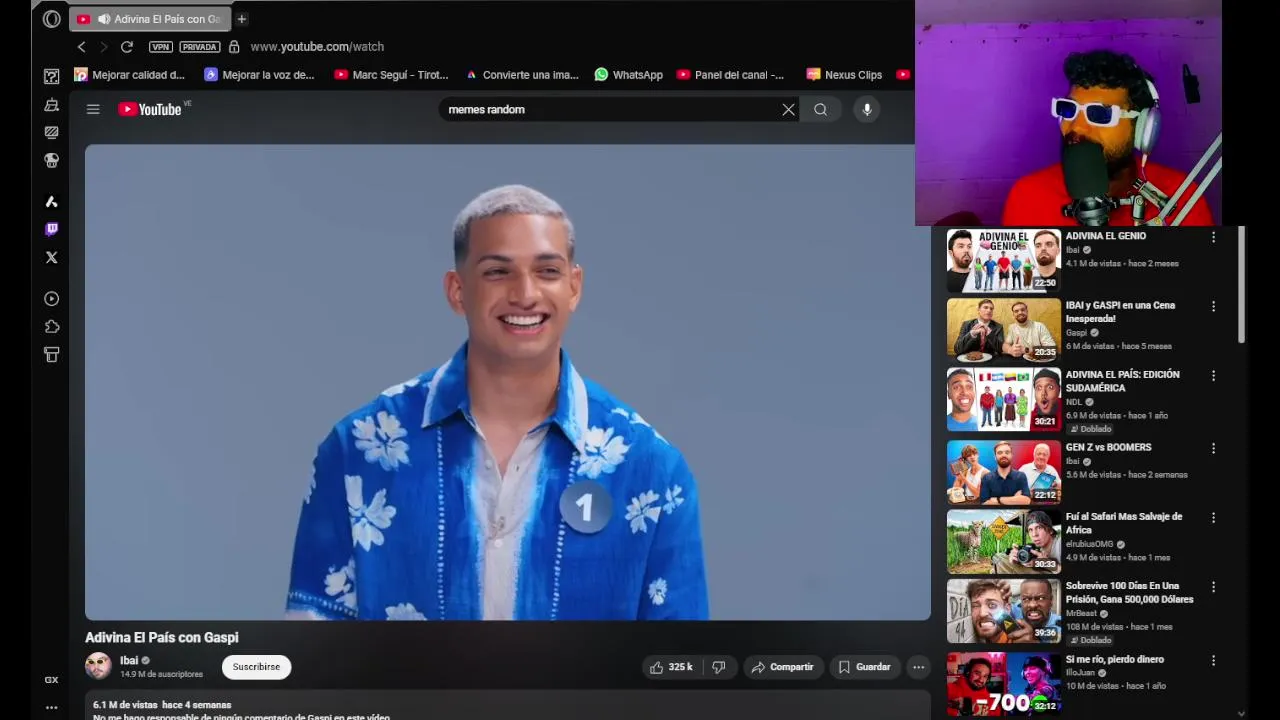Open bookmark 'Marc Seguí - Tirot...'
1280x720 pixels.
391,75
